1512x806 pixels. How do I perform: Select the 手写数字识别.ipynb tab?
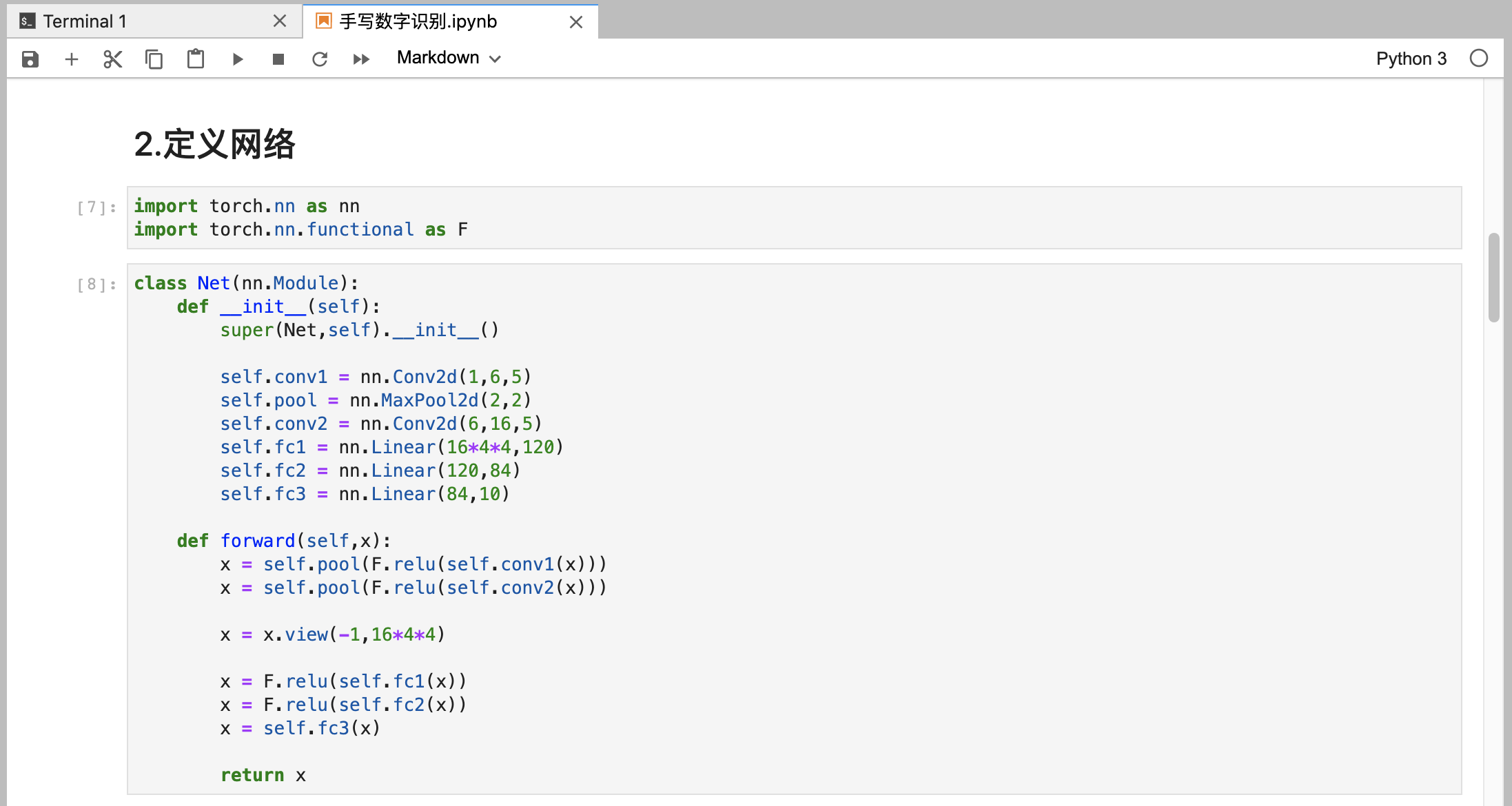coord(418,21)
